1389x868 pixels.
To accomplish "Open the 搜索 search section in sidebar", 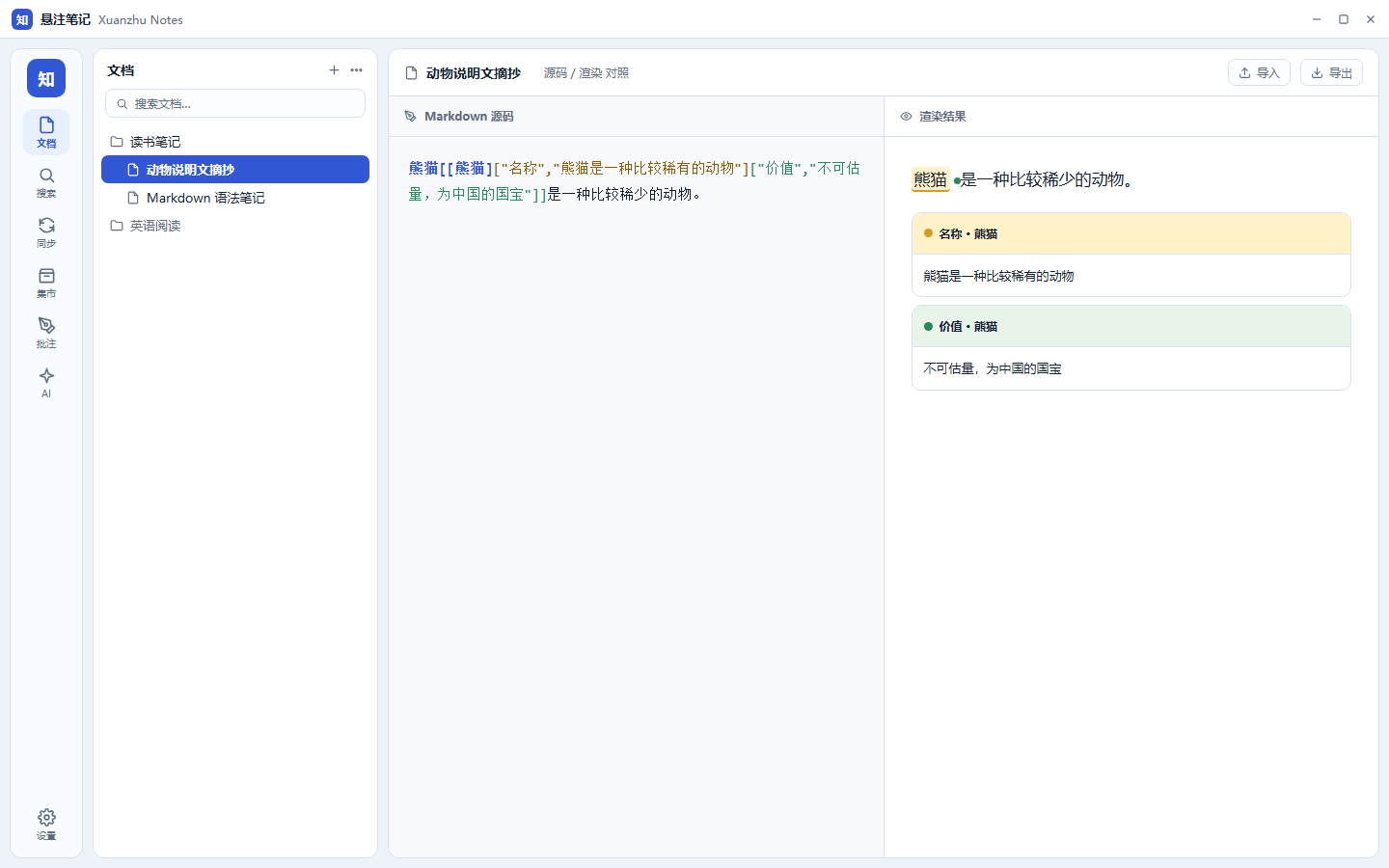I will [x=46, y=182].
